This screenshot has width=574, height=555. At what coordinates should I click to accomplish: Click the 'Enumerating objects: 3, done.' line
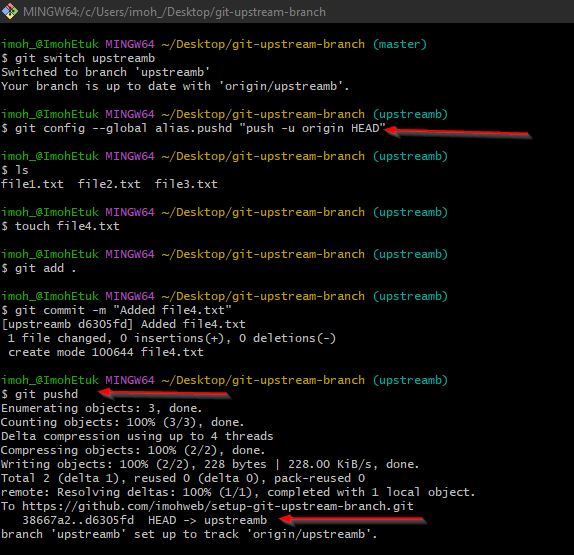101,408
